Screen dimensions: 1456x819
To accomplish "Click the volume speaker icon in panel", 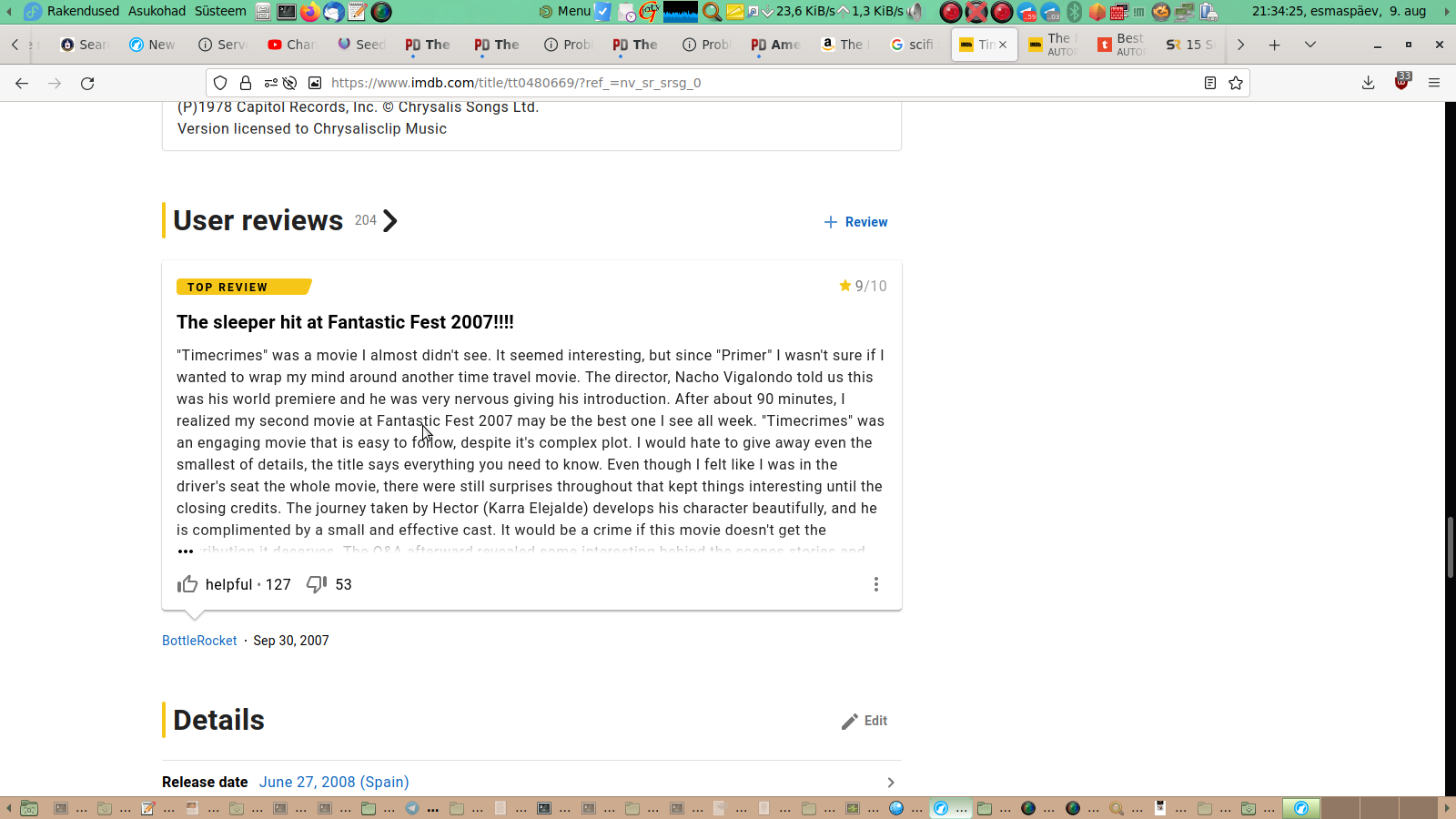I will pyautogui.click(x=915, y=12).
